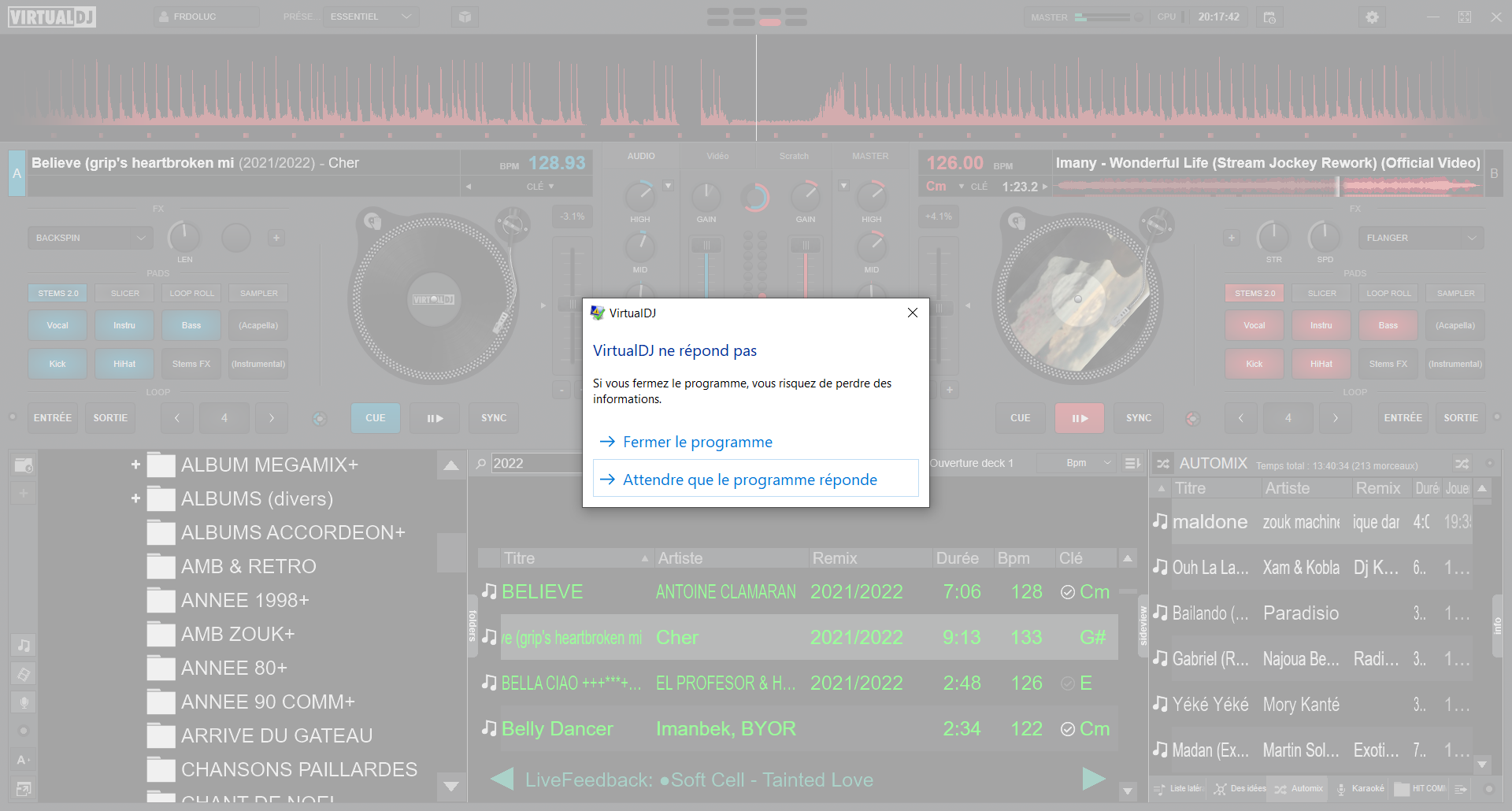
Task: Click the FRDOLUC user account button
Action: (206, 17)
